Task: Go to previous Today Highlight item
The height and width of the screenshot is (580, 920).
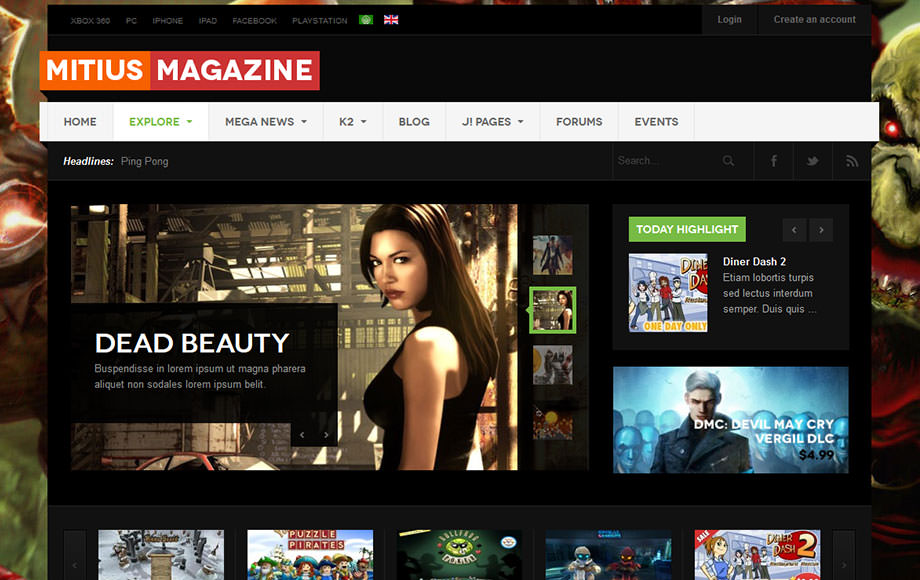Action: click(795, 230)
